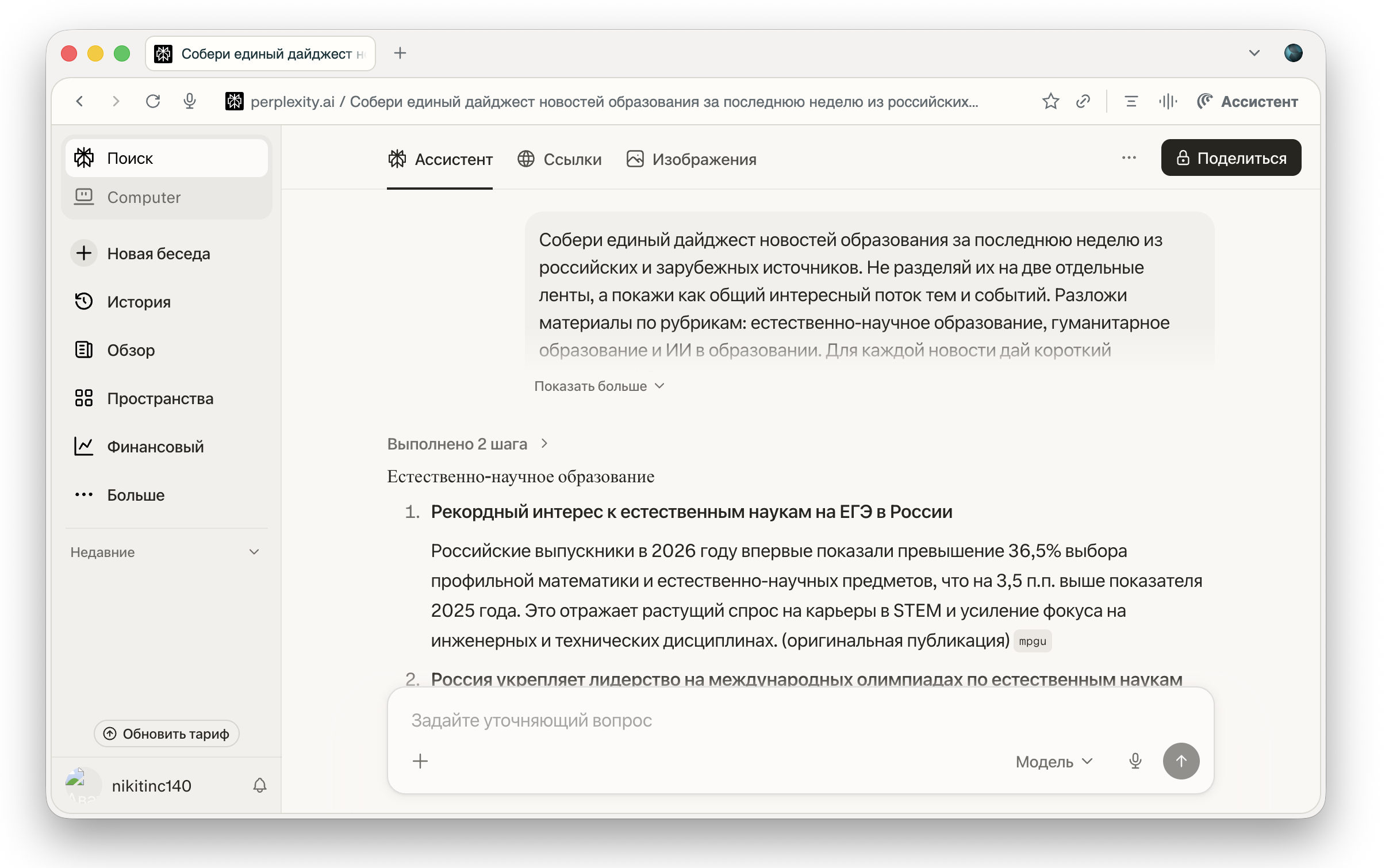Open a new browser tab with the plus
The height and width of the screenshot is (868, 1389).
click(x=400, y=53)
